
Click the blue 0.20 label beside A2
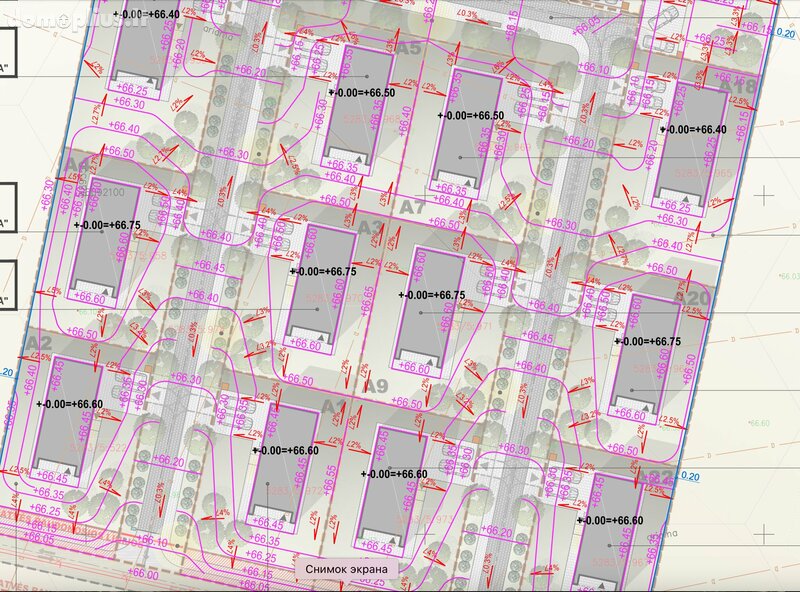[x=6, y=373]
